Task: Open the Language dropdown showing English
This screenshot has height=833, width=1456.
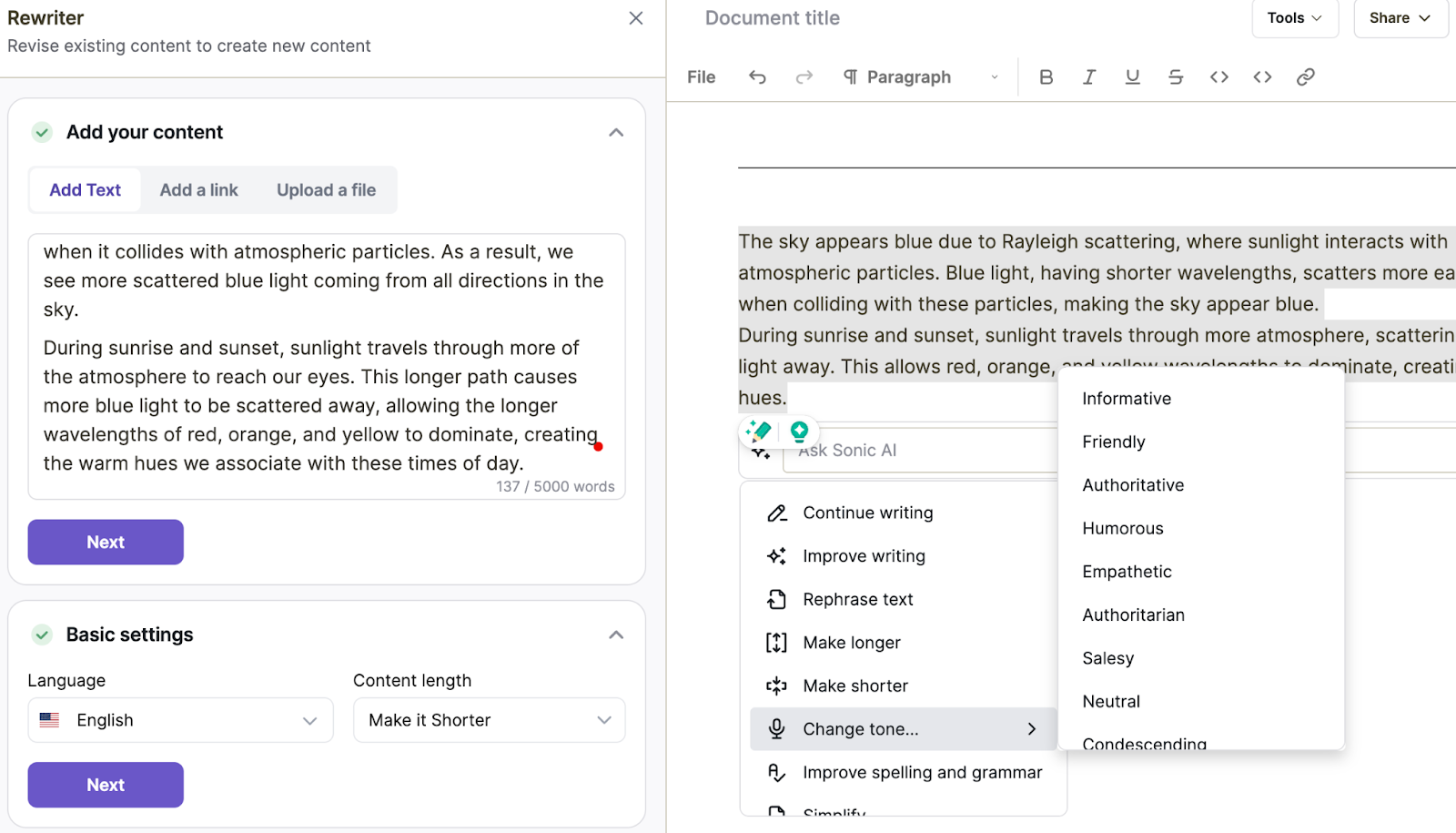Action: point(180,720)
